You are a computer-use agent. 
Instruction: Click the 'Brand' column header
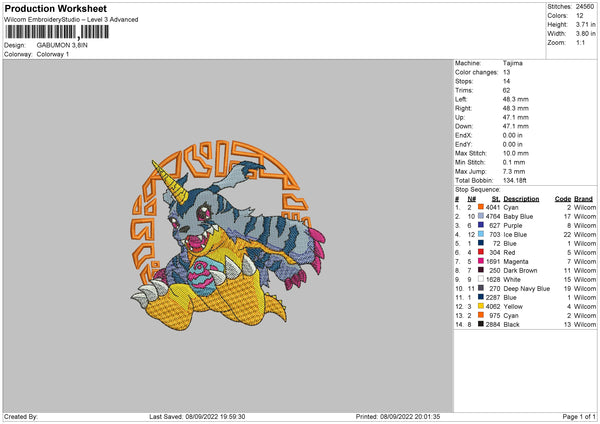(584, 199)
